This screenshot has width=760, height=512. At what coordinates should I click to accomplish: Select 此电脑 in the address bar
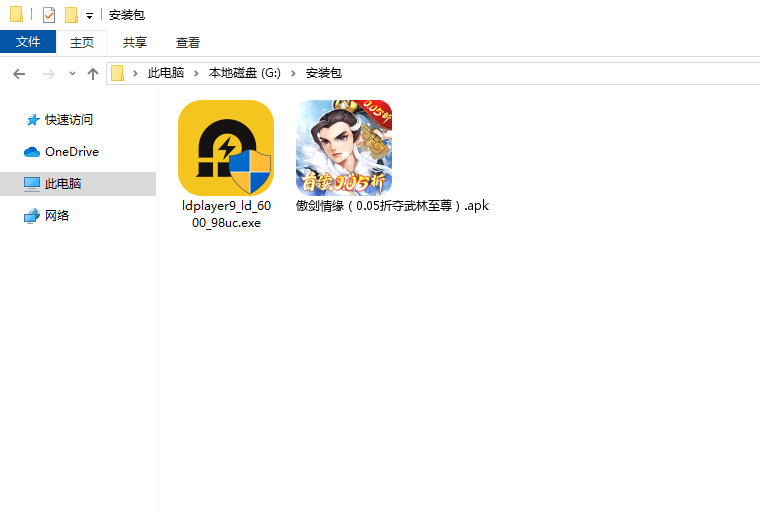166,73
